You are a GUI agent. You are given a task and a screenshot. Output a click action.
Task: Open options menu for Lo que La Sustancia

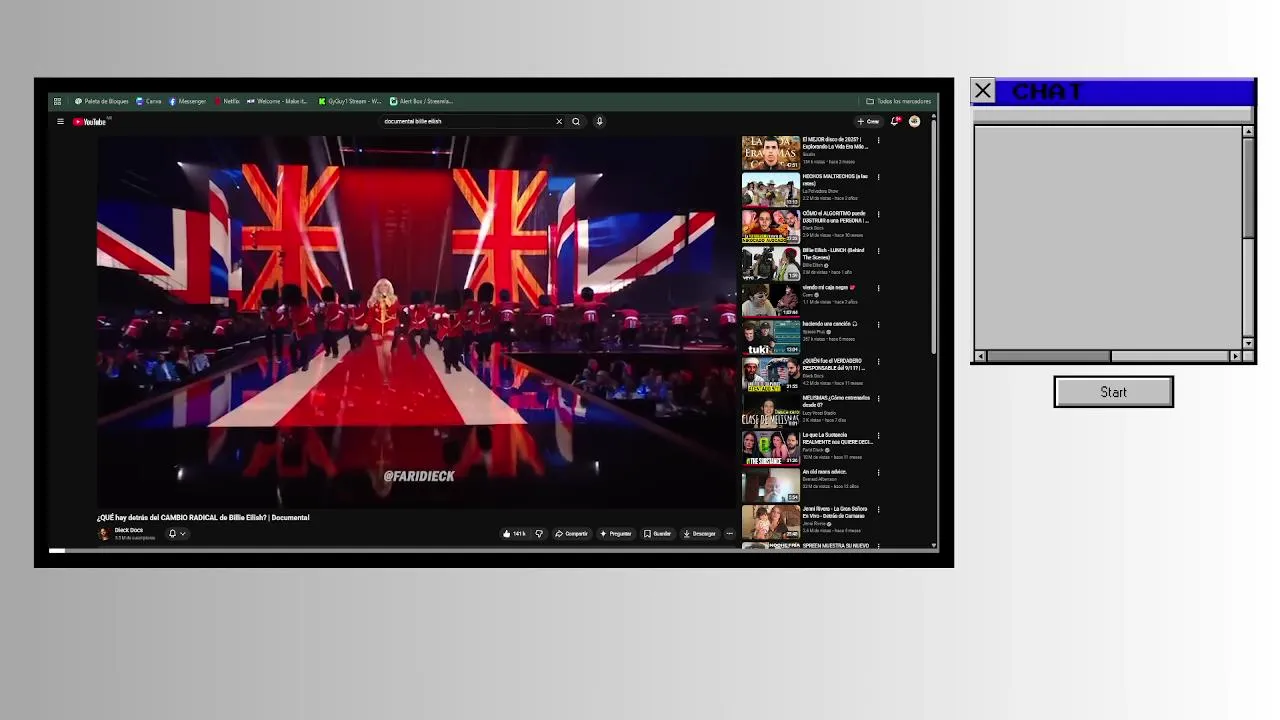tap(878, 436)
